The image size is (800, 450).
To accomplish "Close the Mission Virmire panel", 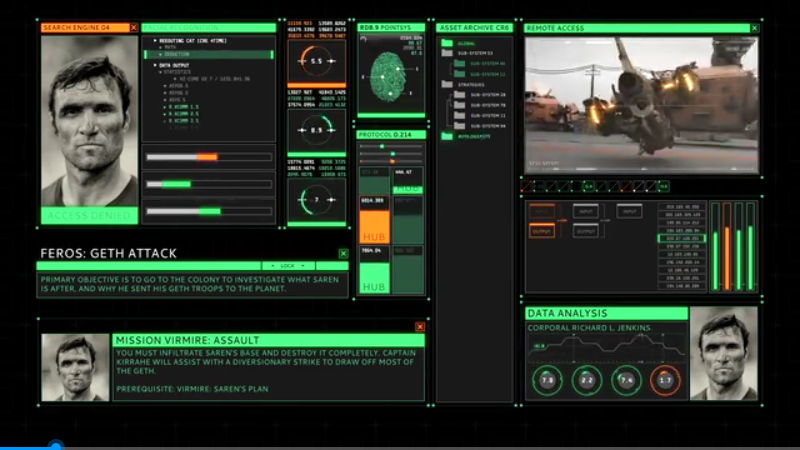I will point(420,327).
